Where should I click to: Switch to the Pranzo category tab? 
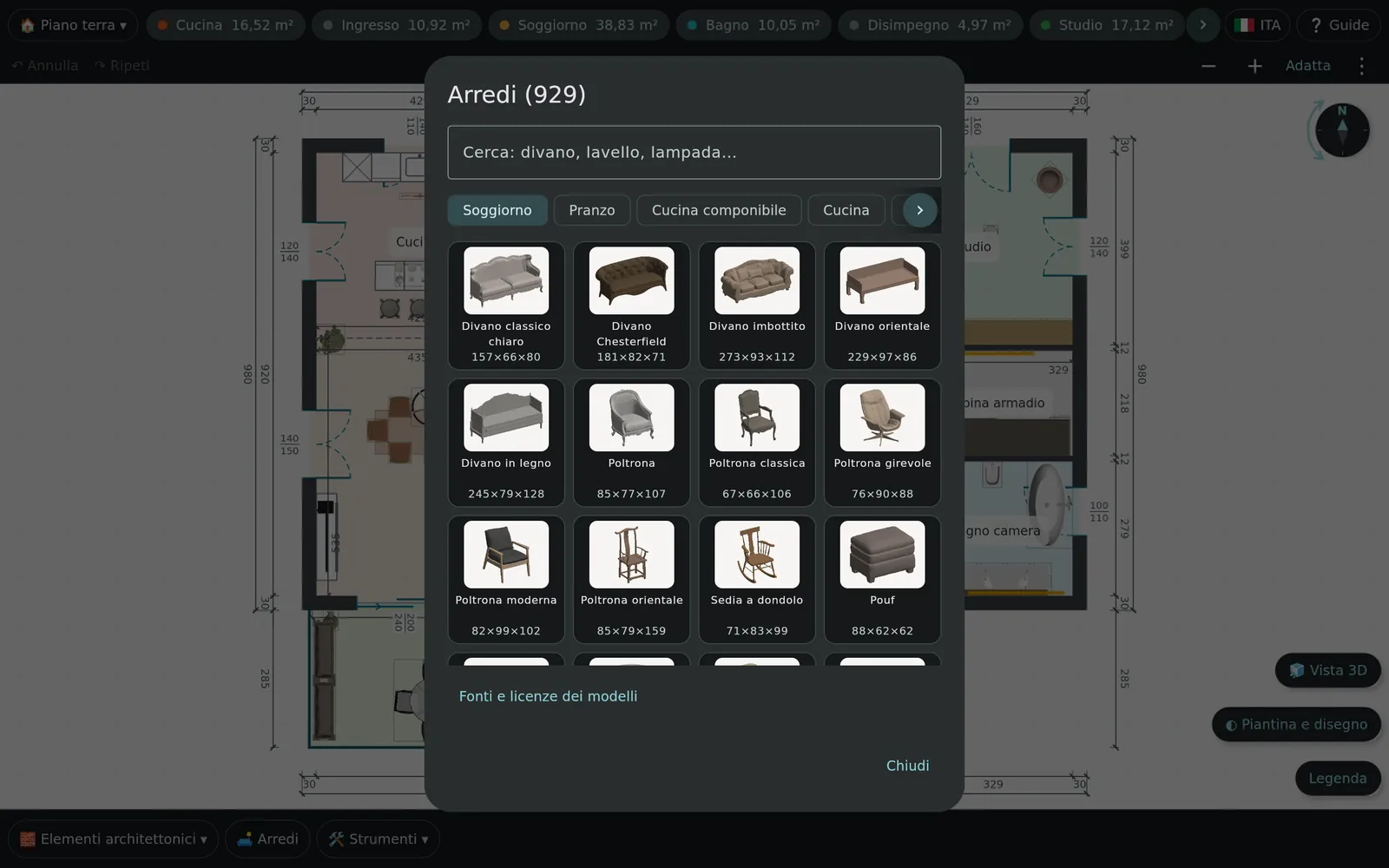592,210
